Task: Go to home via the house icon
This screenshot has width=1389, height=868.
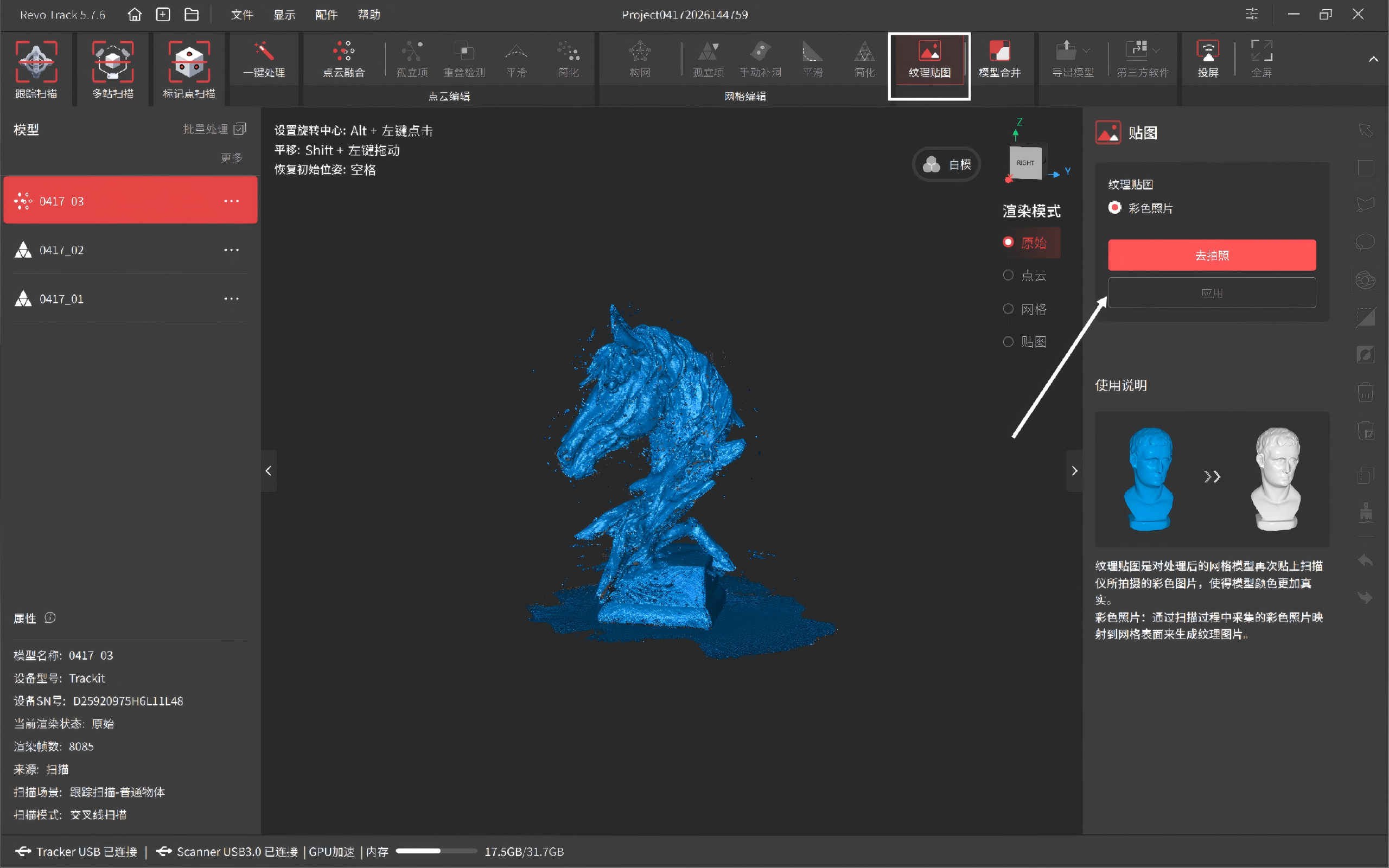Action: click(x=135, y=14)
